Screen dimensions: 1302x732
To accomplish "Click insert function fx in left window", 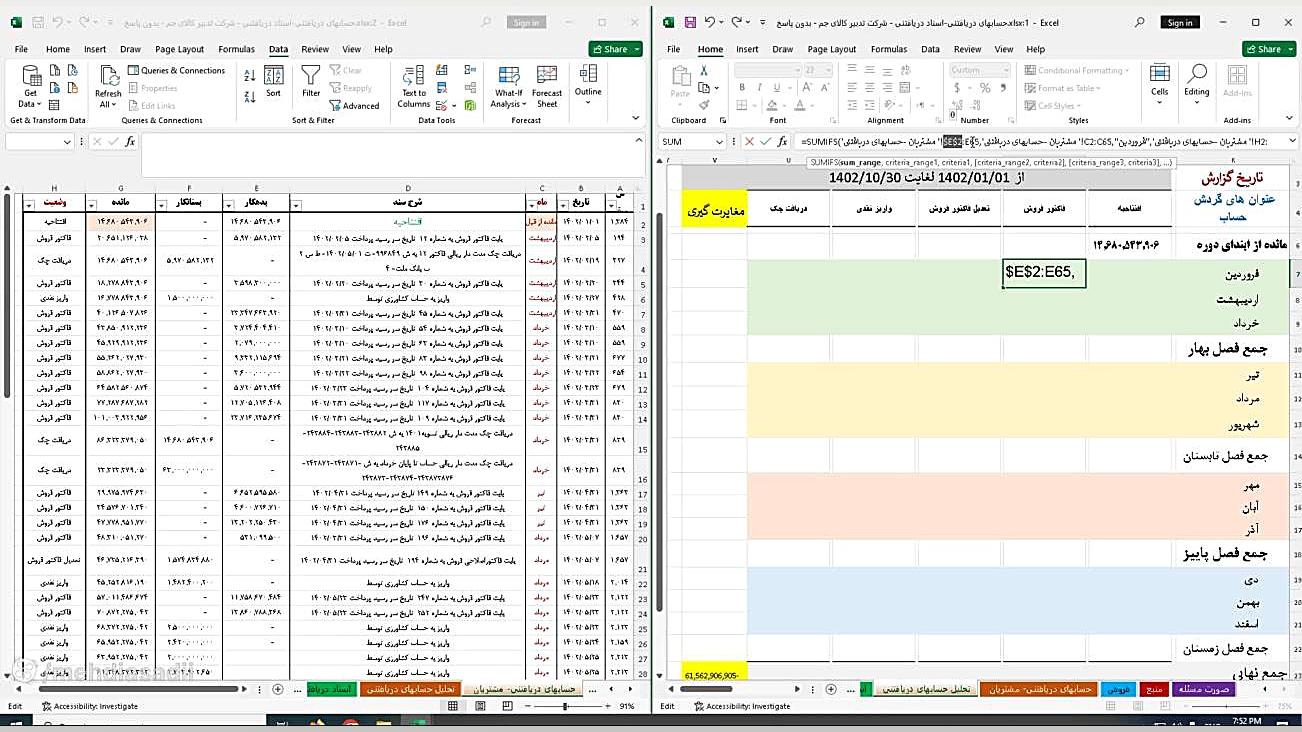I will point(130,142).
